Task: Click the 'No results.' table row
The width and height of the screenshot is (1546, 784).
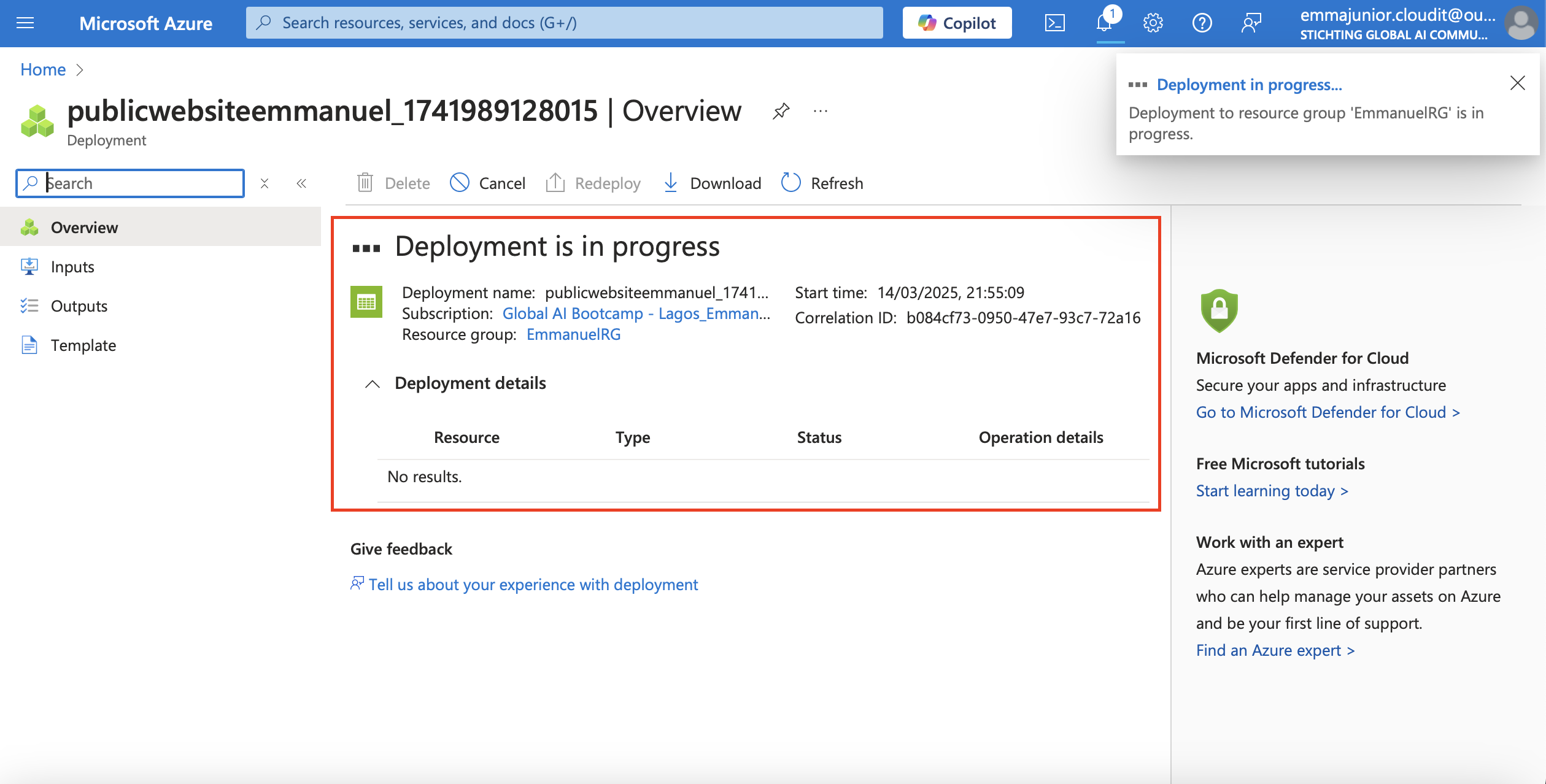Action: pyautogui.click(x=763, y=477)
